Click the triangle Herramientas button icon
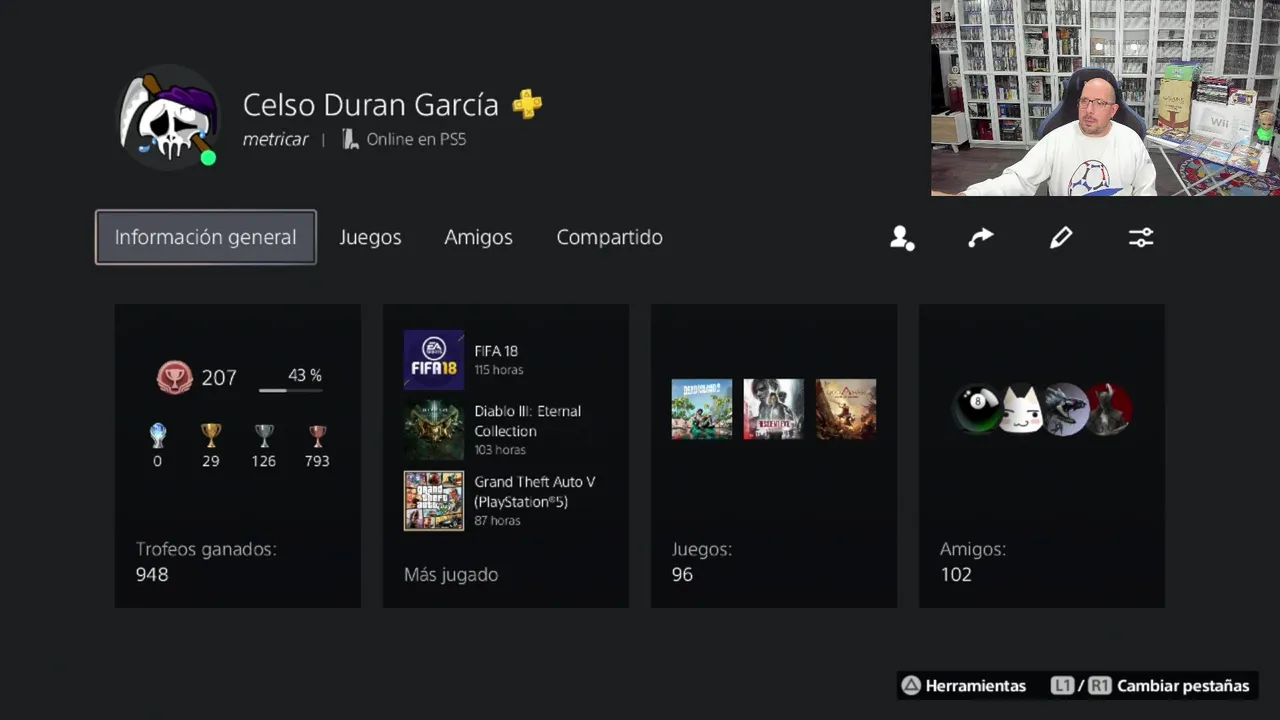1280x720 pixels. [911, 686]
